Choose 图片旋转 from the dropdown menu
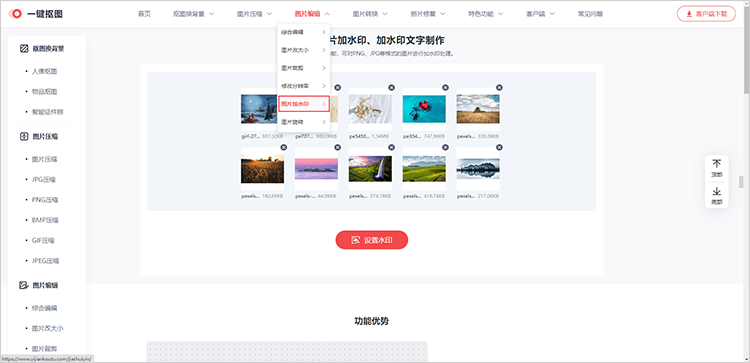The image size is (750, 363). pyautogui.click(x=304, y=122)
